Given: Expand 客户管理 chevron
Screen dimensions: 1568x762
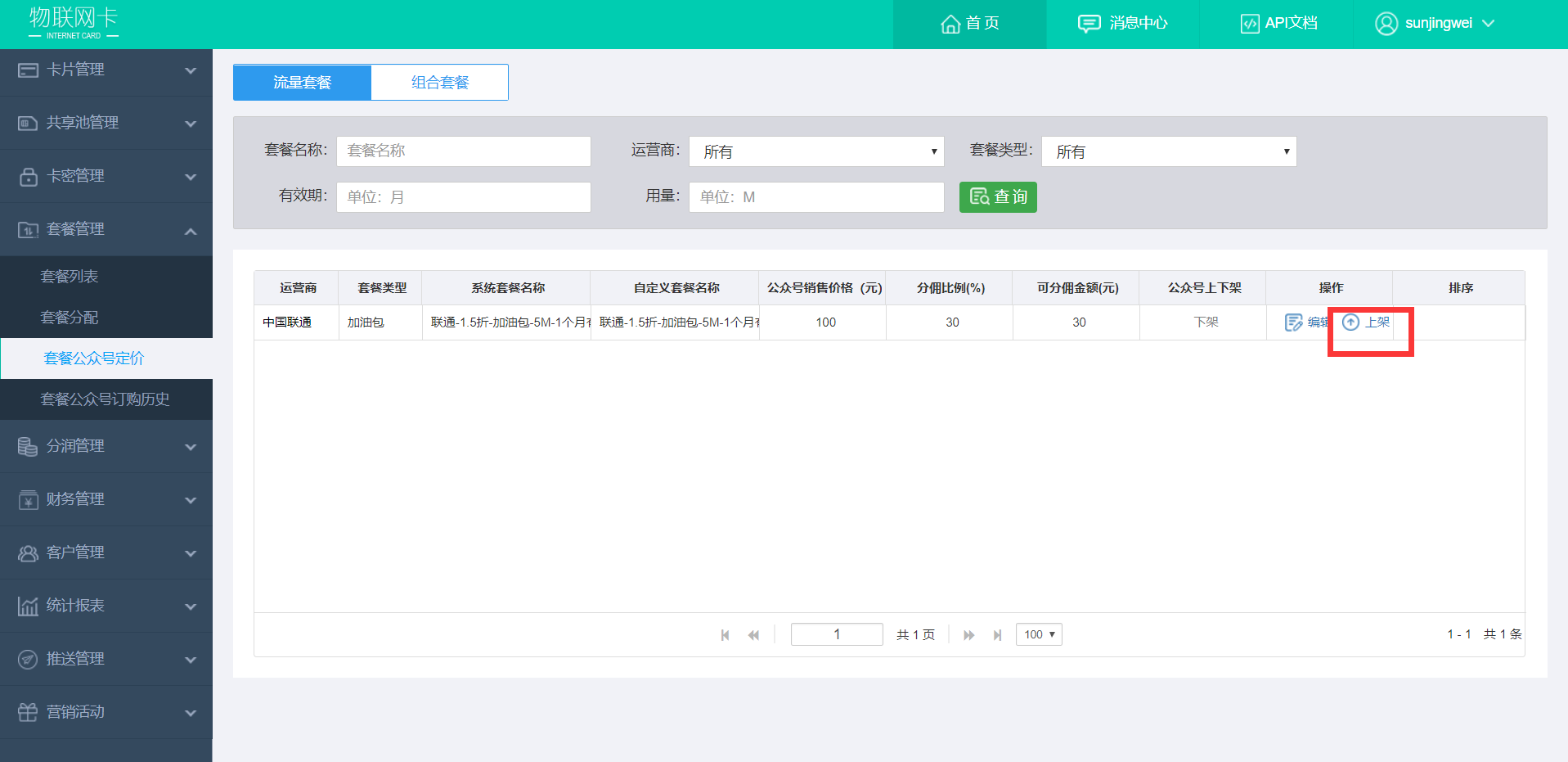Looking at the screenshot, I should [191, 554].
